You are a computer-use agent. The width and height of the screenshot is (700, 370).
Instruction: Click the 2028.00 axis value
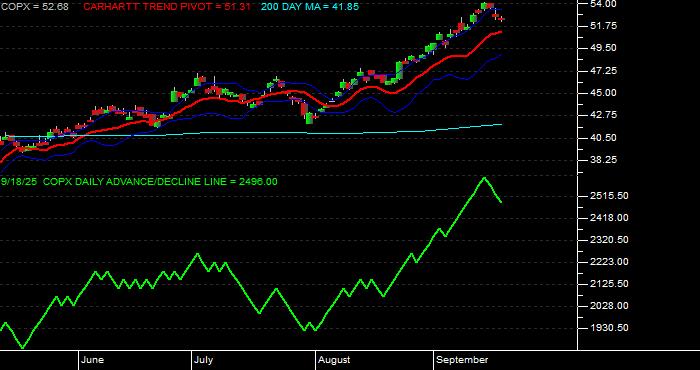pyautogui.click(x=610, y=306)
